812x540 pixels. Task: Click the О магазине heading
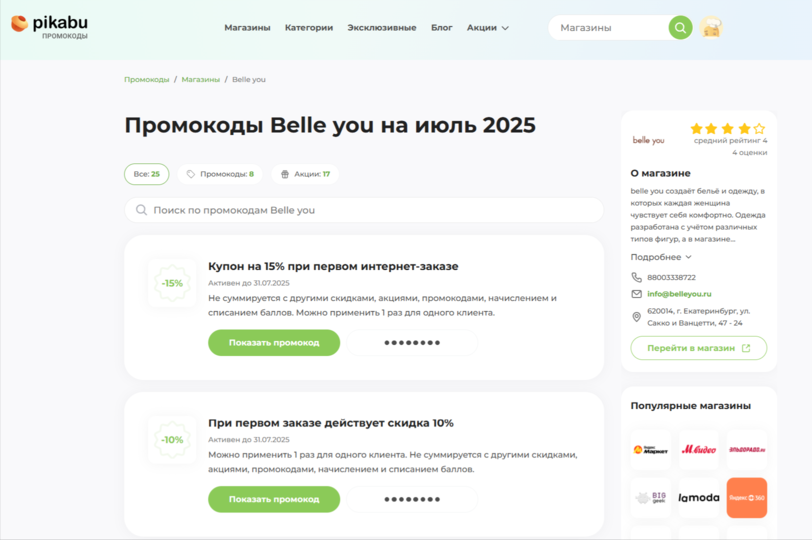(x=660, y=173)
